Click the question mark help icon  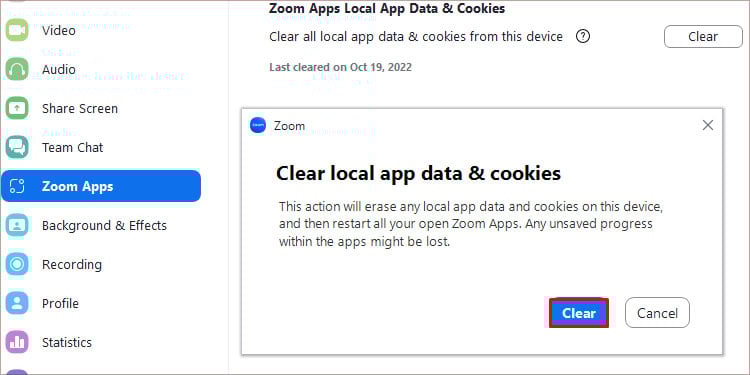583,36
